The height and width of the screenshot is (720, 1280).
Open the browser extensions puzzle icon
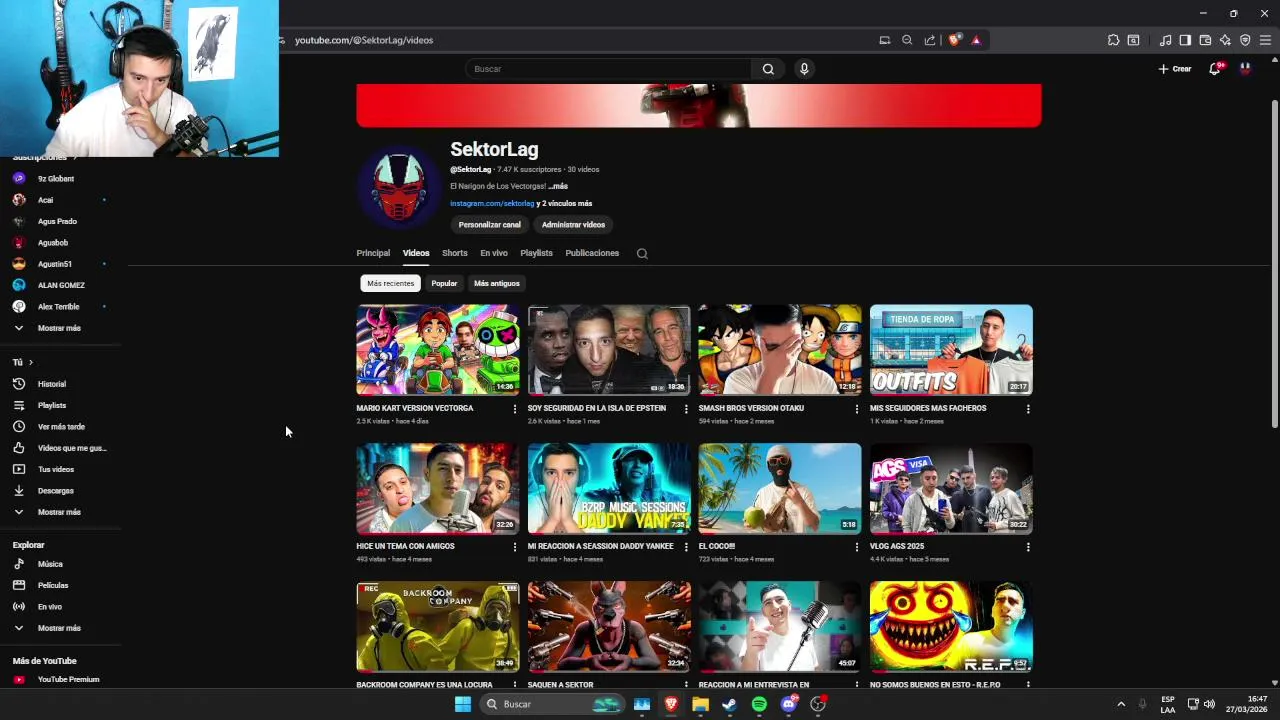(1113, 40)
